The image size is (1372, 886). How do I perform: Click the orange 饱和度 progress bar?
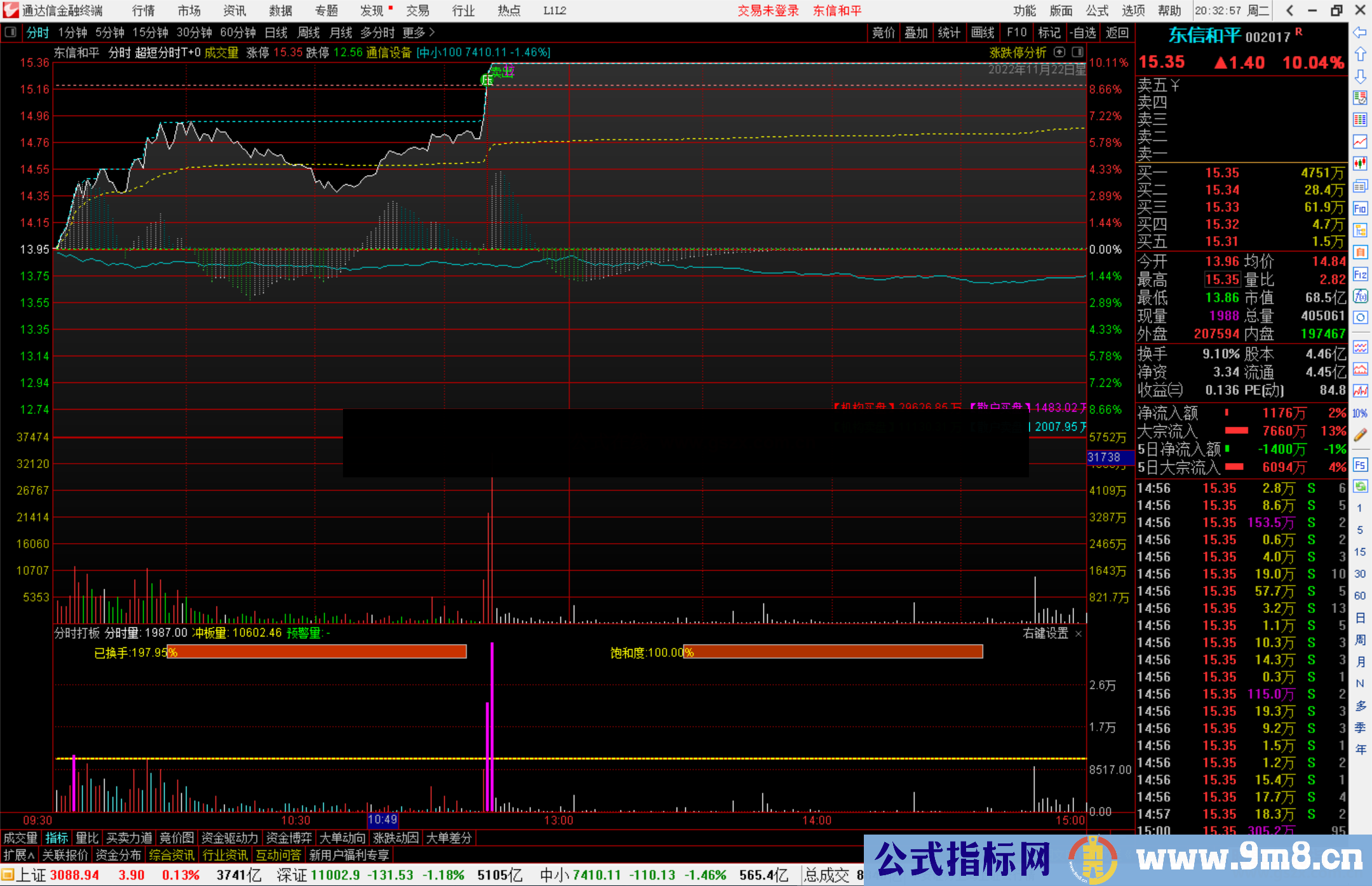[833, 652]
